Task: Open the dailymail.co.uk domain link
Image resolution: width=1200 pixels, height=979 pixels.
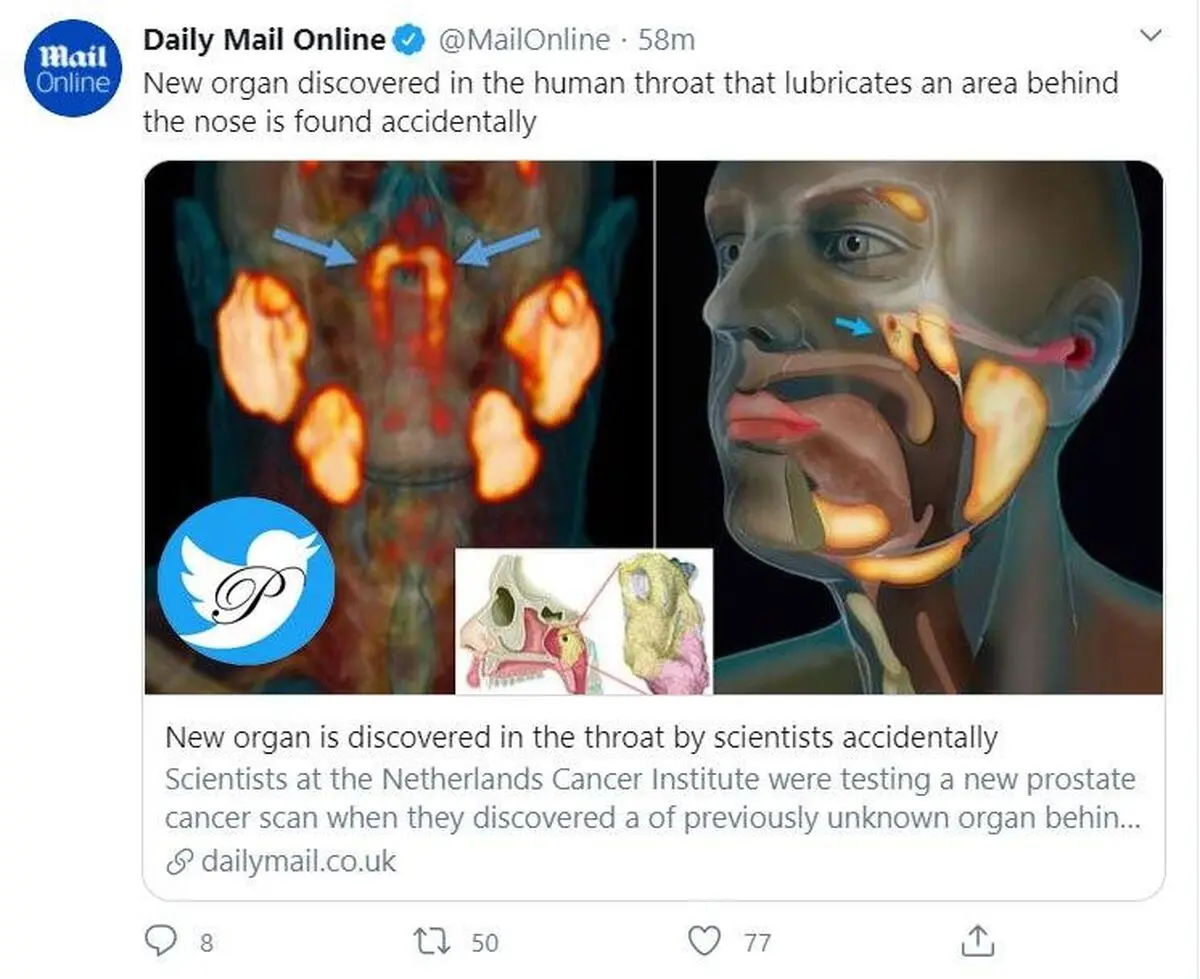Action: point(298,861)
